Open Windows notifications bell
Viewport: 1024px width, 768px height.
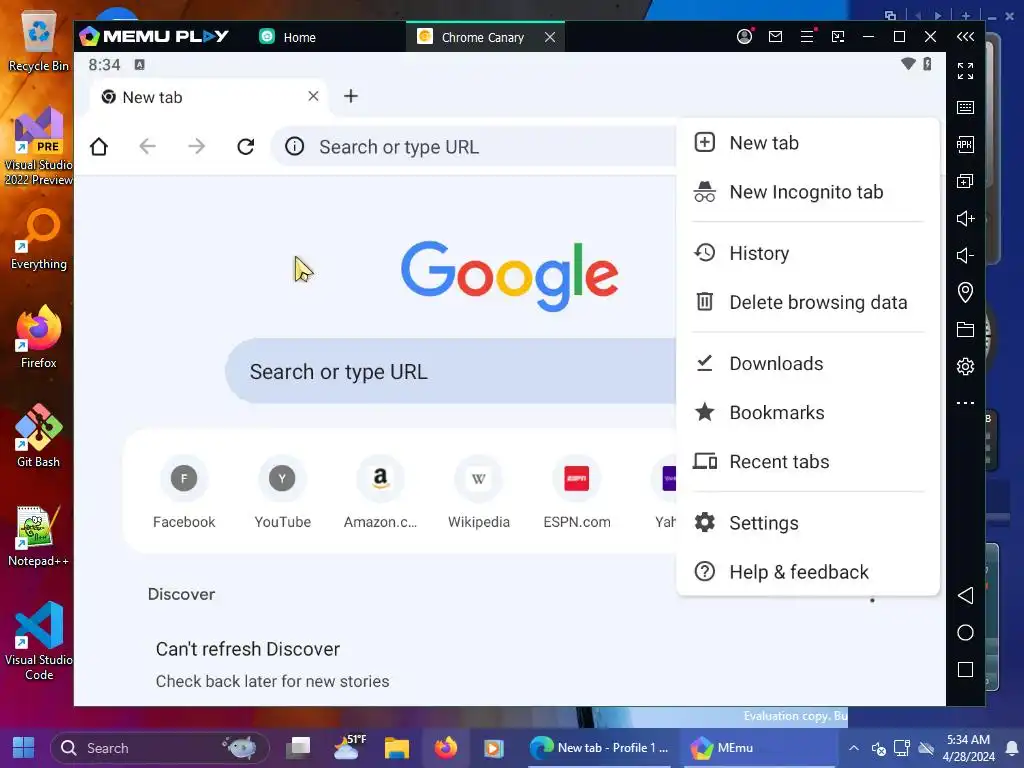point(1012,748)
